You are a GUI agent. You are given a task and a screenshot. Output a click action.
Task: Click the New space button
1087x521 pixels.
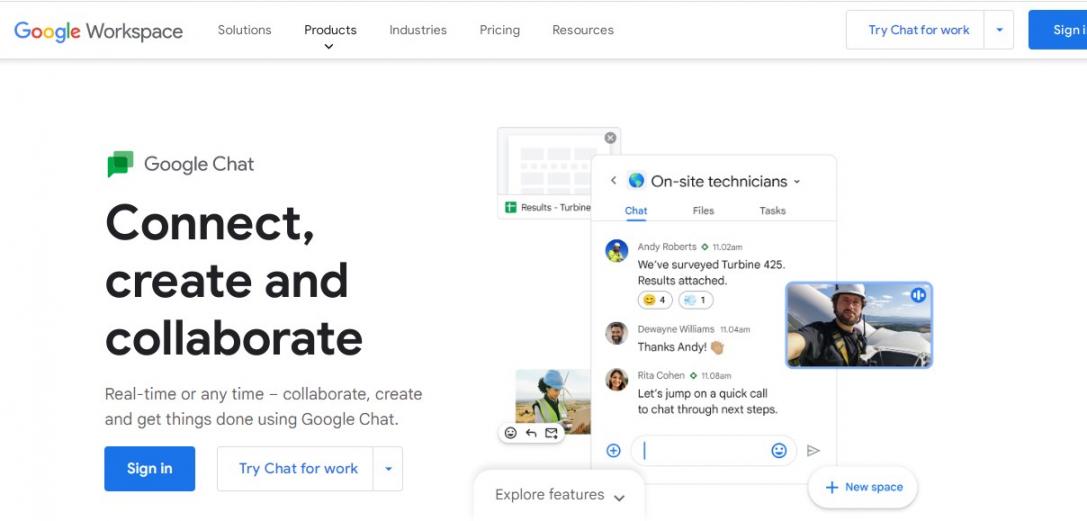[862, 487]
